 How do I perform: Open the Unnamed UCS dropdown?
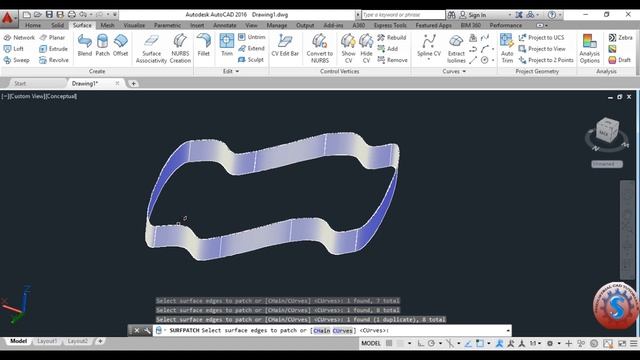tap(607, 164)
